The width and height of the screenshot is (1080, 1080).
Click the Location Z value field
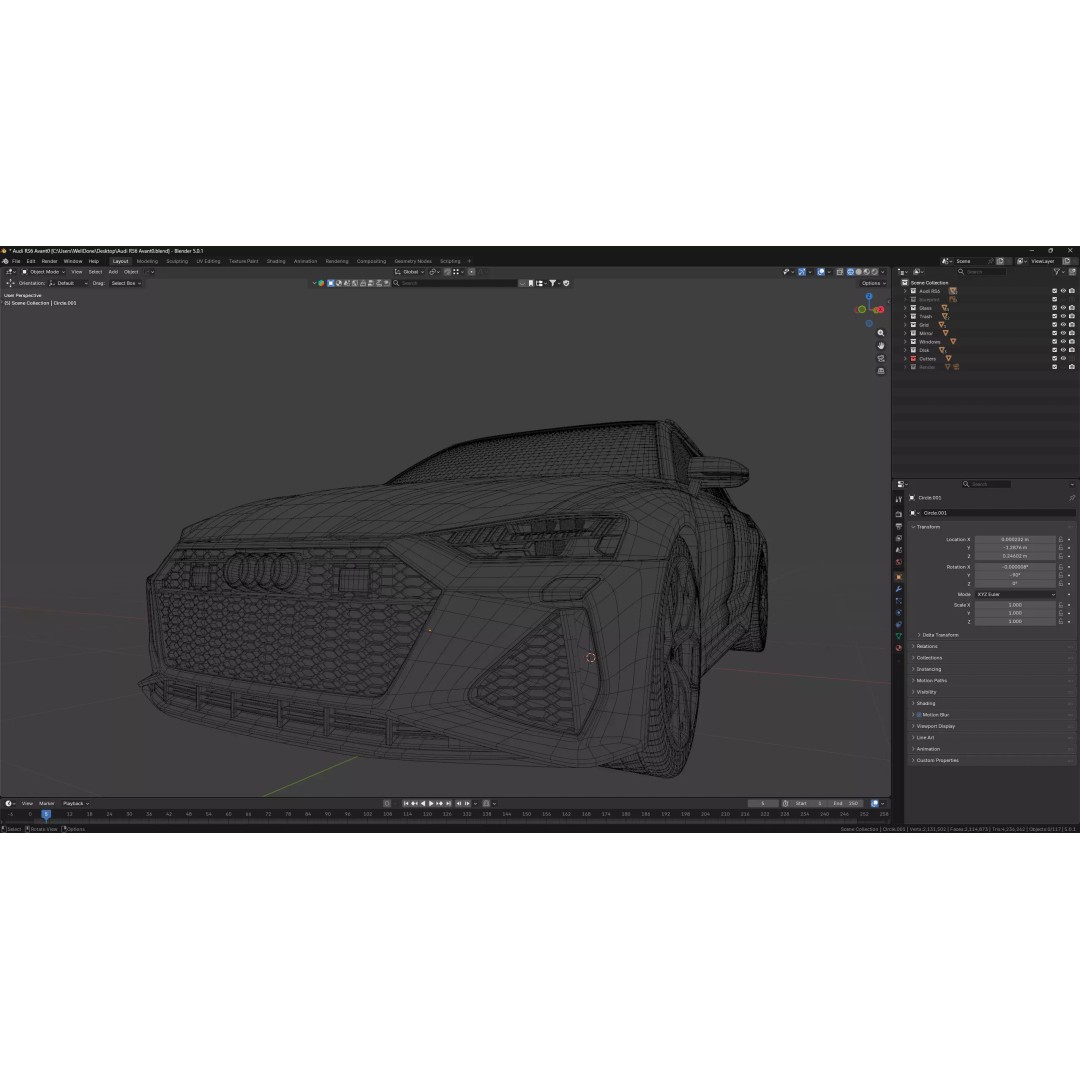point(1015,556)
